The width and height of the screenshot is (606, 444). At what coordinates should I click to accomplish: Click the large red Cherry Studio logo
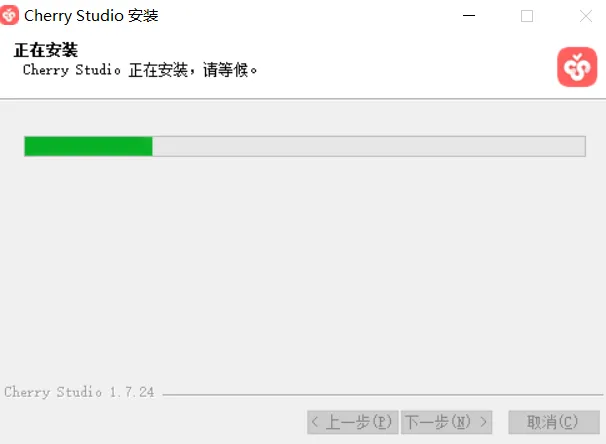point(577,67)
